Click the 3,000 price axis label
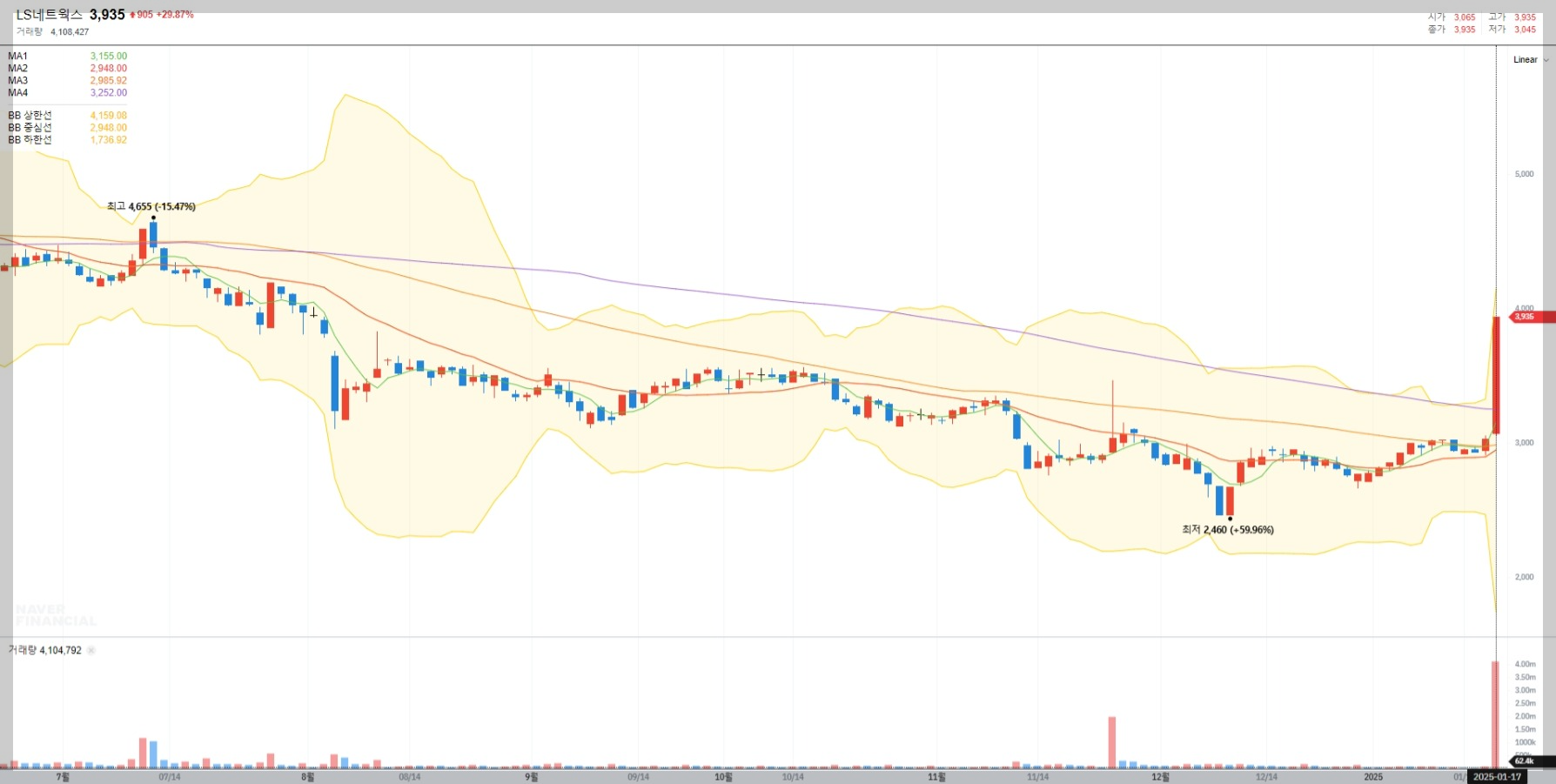 [1525, 443]
